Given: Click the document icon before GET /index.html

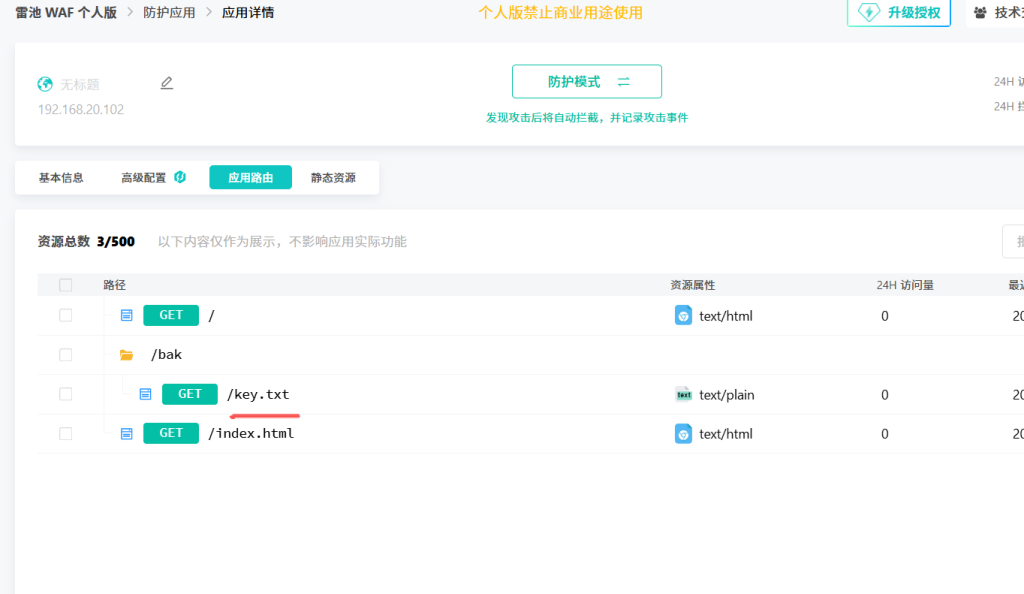Looking at the screenshot, I should (126, 434).
